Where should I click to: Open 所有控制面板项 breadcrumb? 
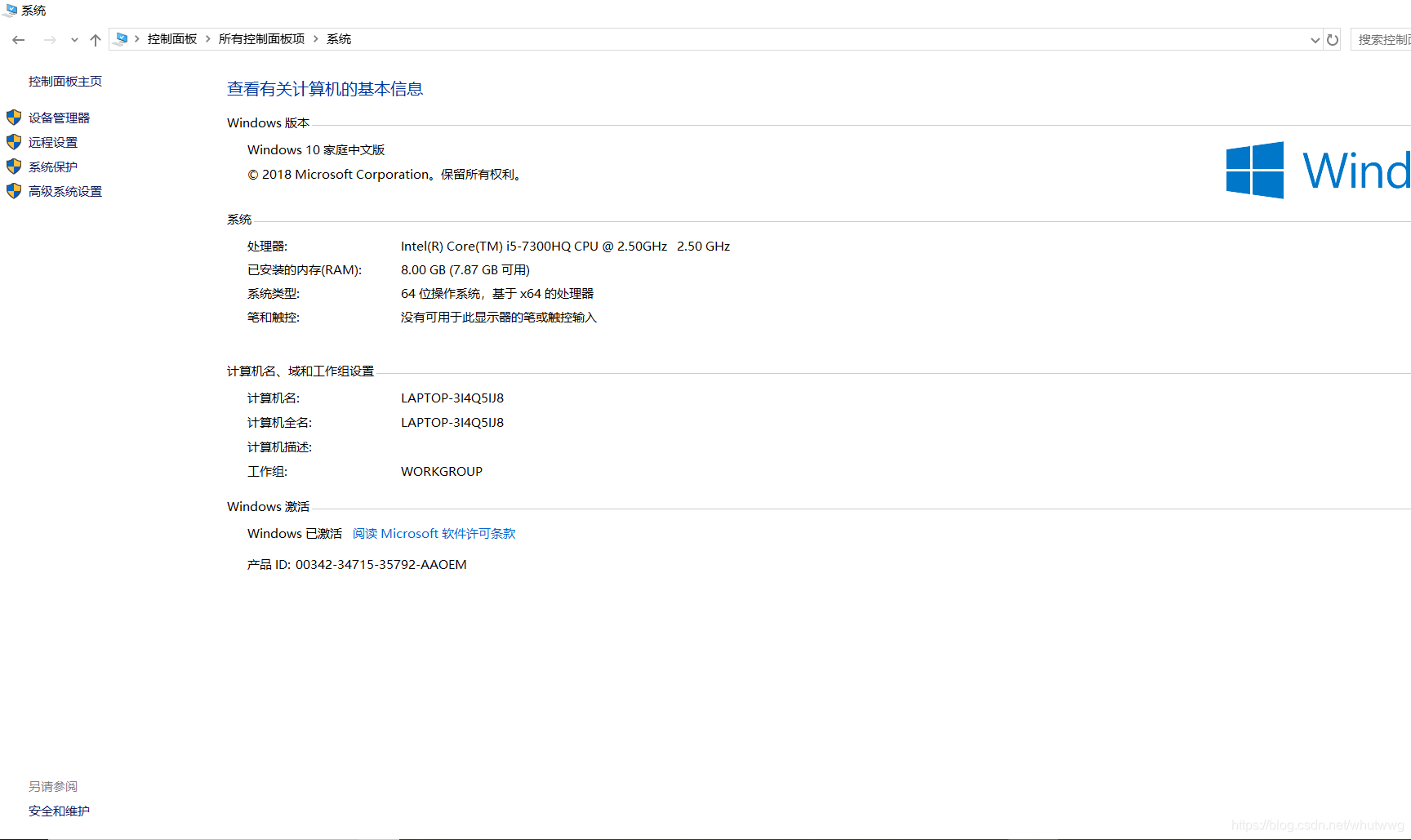point(261,39)
